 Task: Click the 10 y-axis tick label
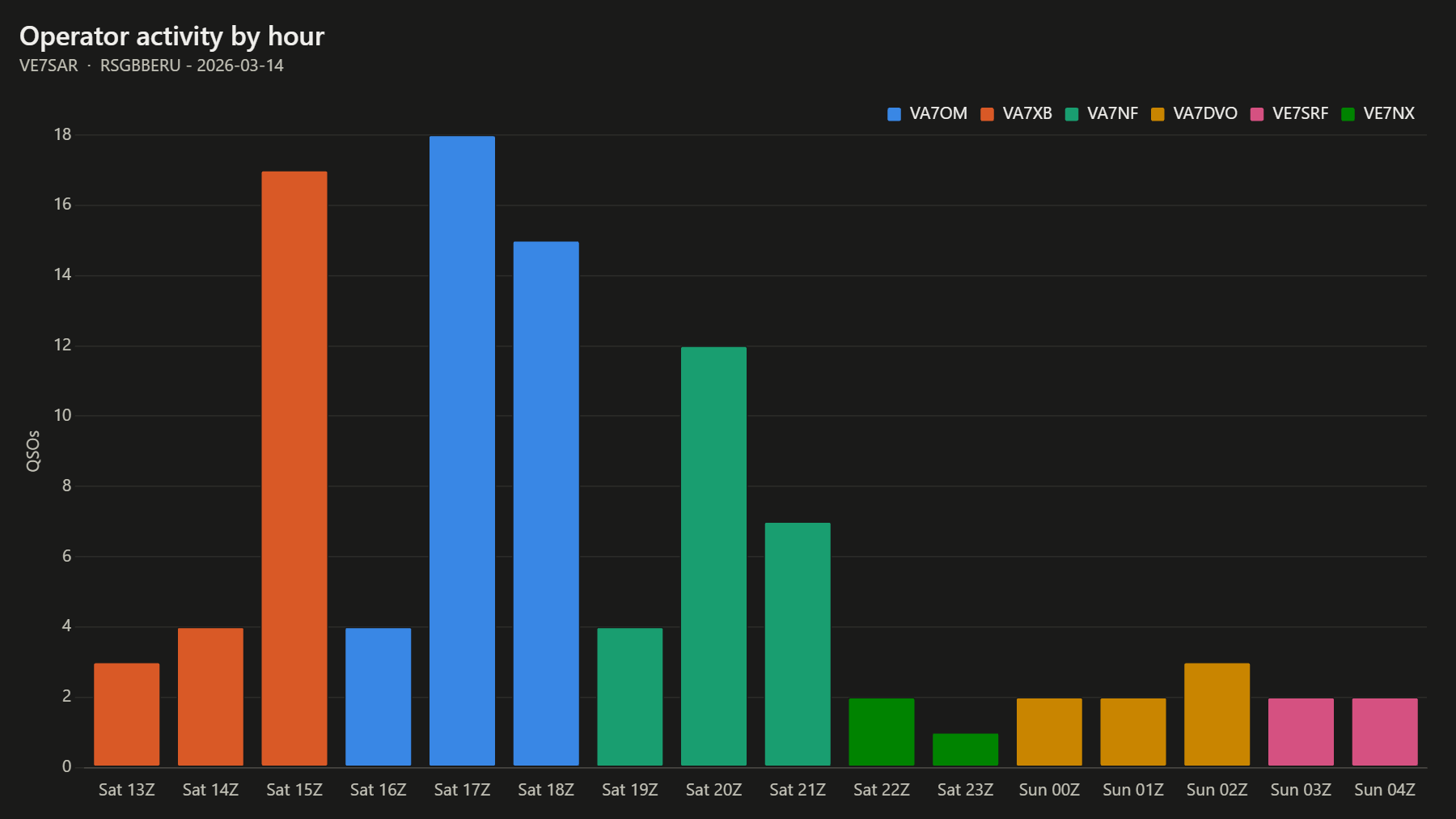point(62,415)
